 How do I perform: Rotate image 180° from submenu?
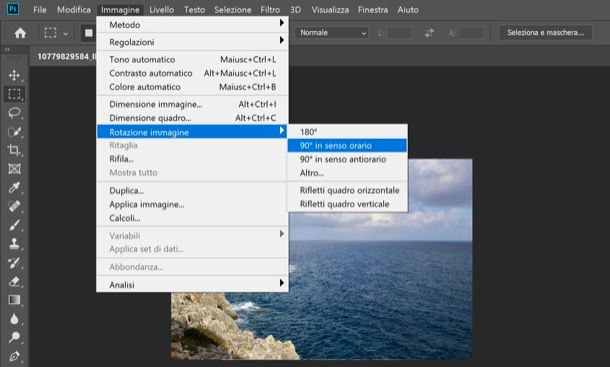(347, 132)
